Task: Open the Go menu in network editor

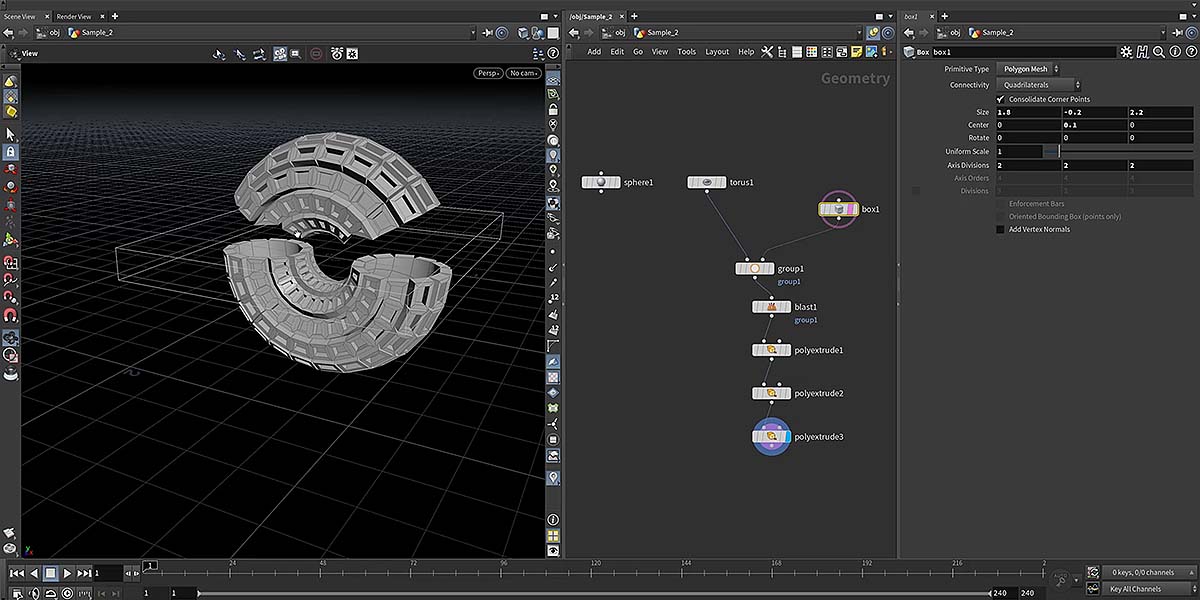Action: click(x=638, y=52)
